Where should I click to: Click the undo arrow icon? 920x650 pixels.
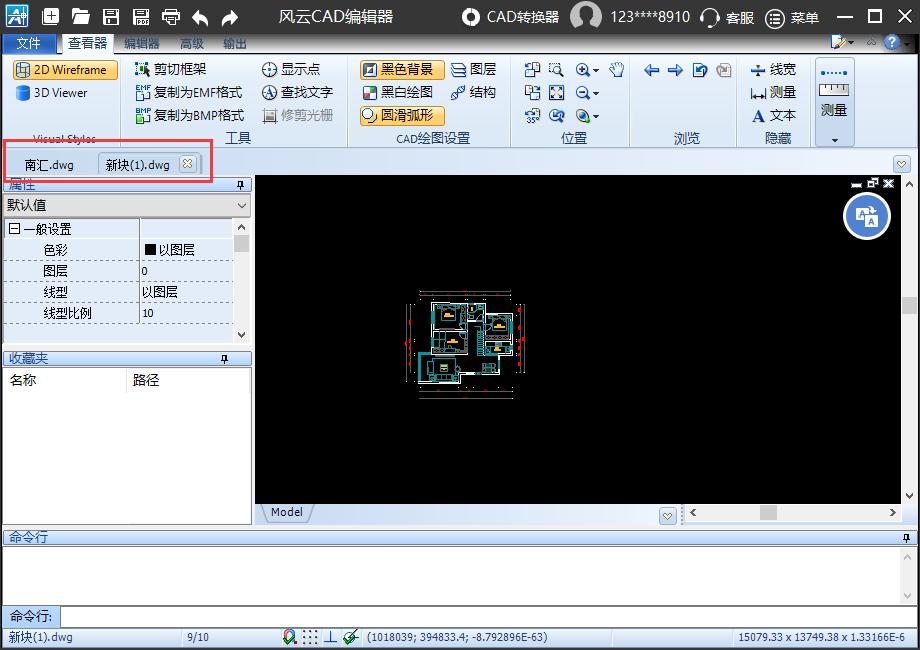pos(201,17)
